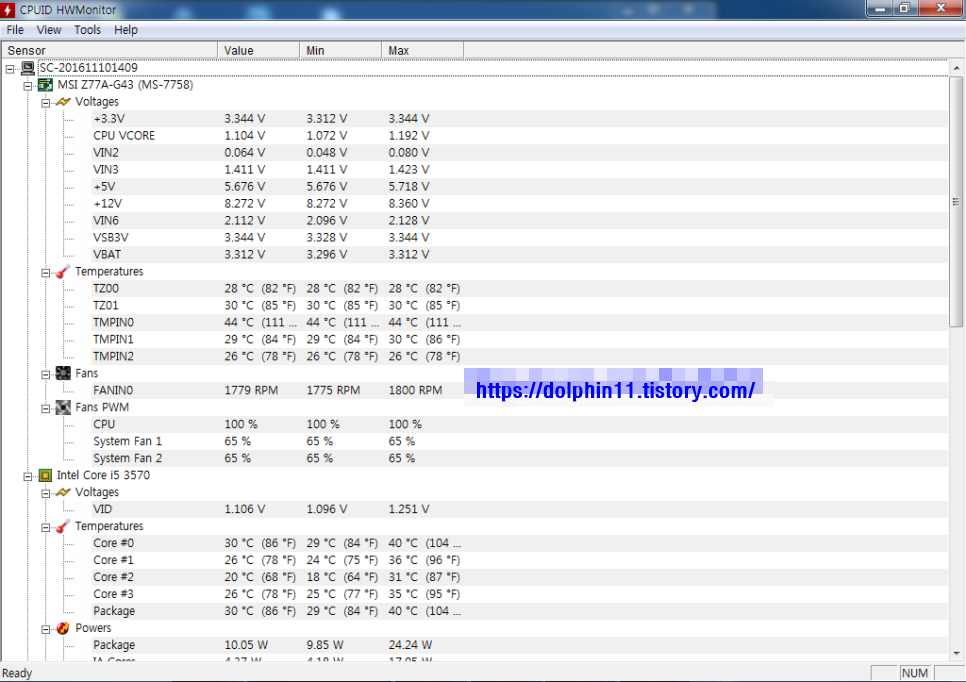Collapse the Fans PWM group

tap(46, 408)
